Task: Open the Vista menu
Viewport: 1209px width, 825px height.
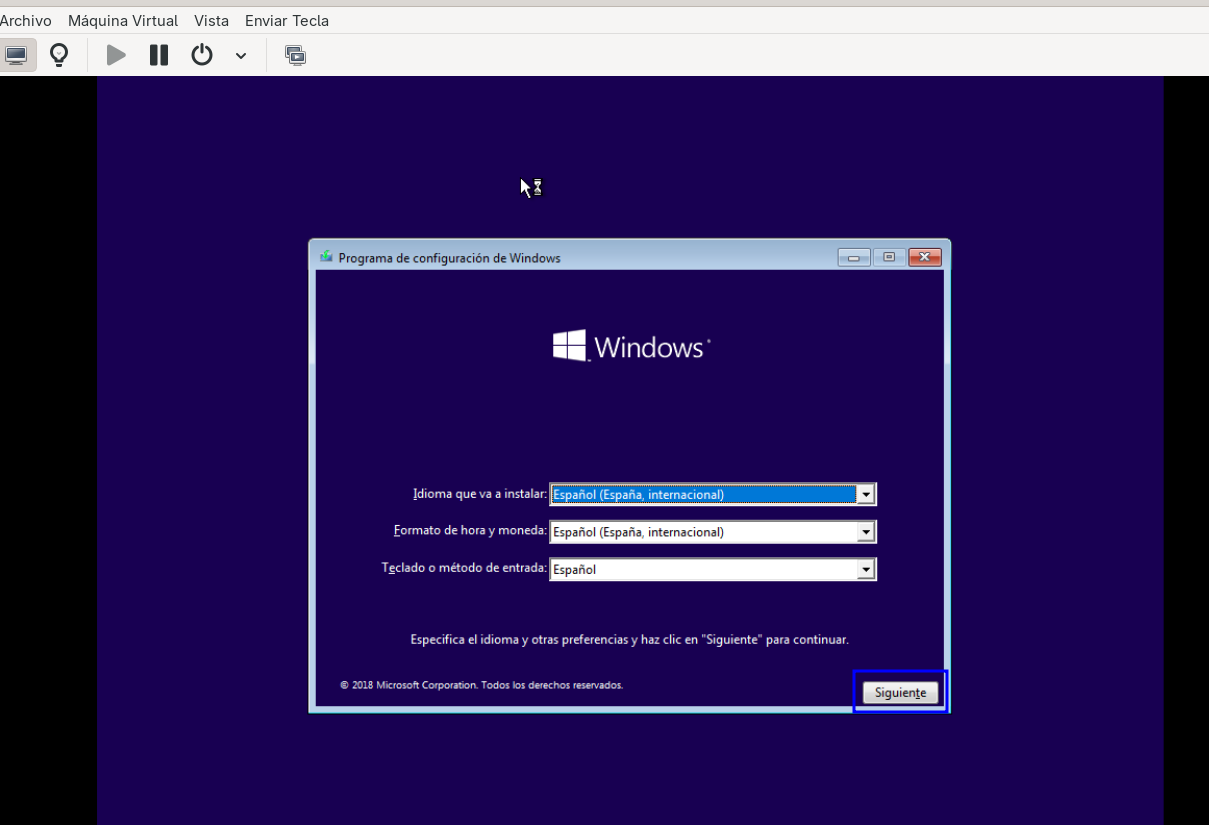Action: click(211, 20)
